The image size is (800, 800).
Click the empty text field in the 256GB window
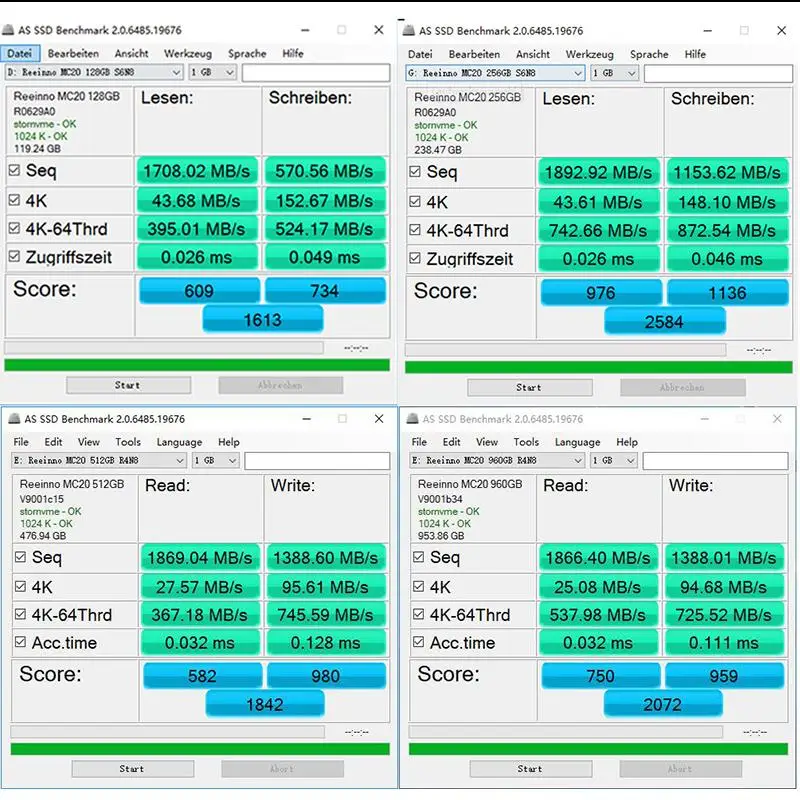point(718,73)
